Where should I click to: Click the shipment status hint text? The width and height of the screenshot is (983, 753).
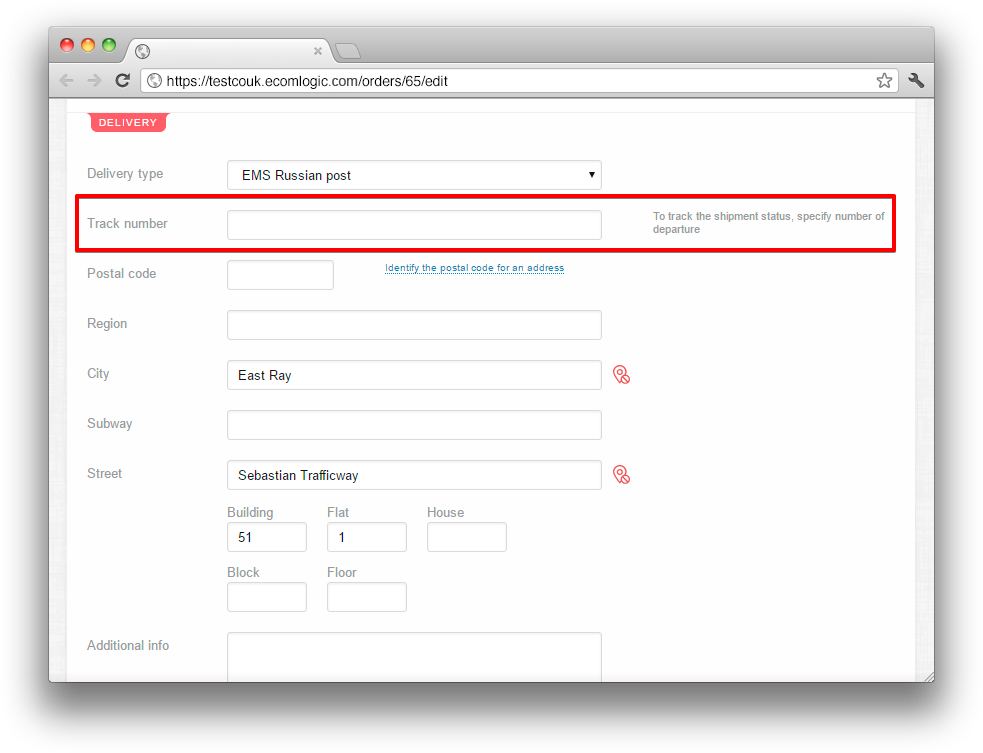coord(769,223)
